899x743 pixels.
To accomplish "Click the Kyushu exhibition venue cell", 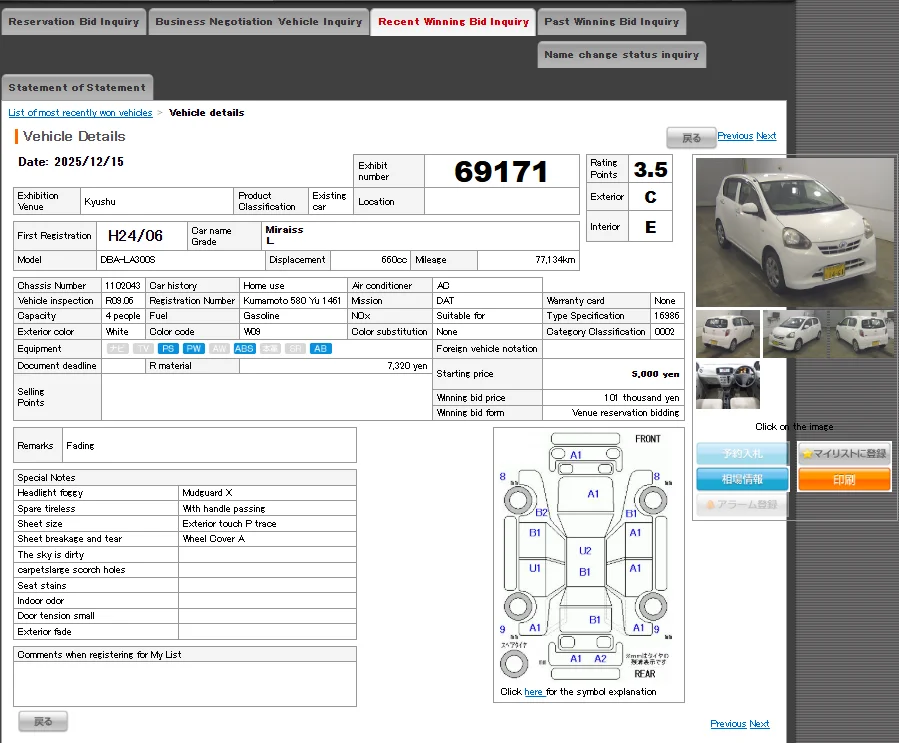I will tap(157, 201).
